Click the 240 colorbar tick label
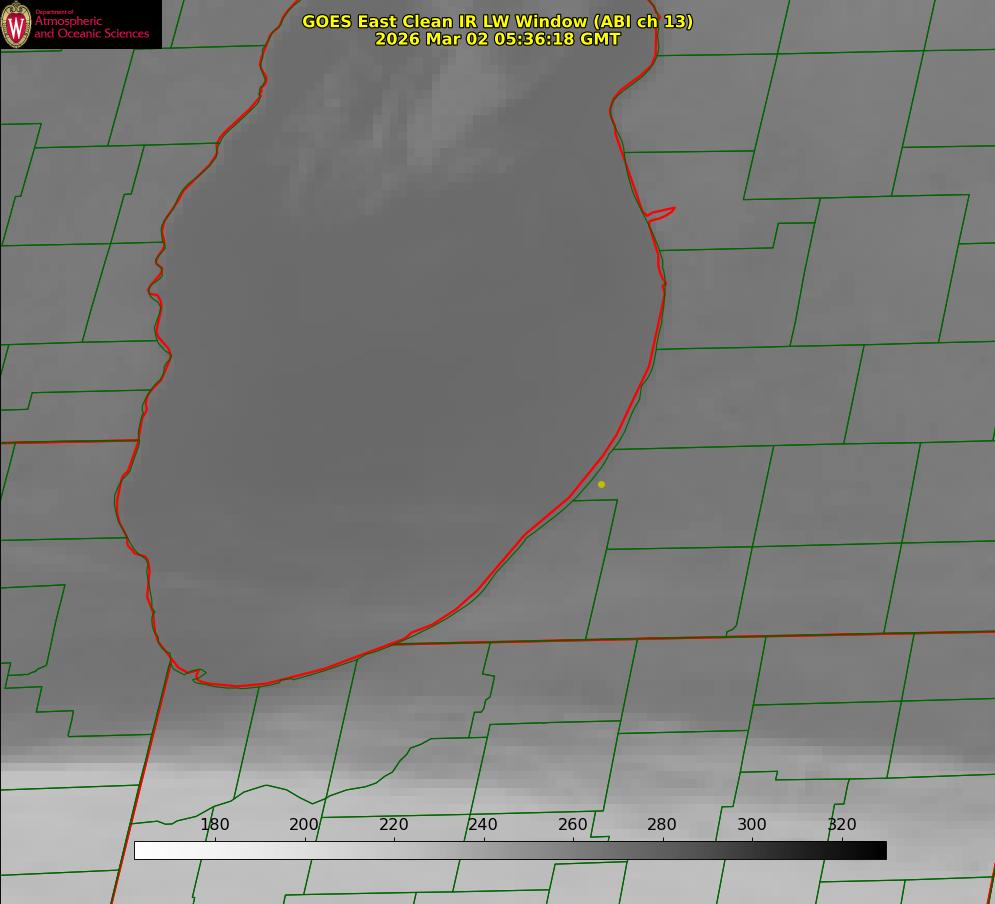 (483, 824)
